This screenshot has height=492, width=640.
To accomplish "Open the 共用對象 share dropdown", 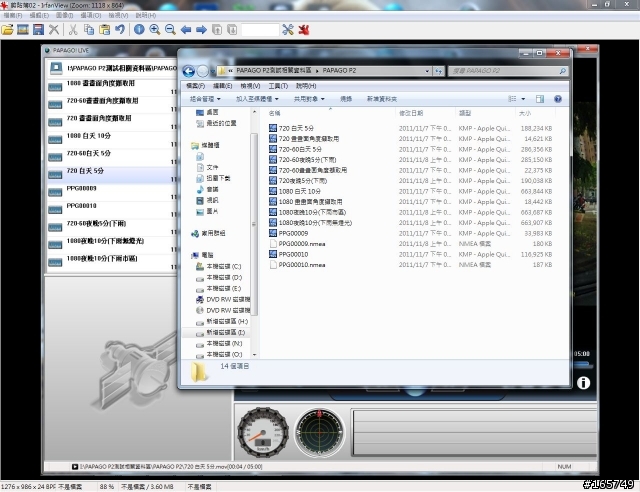I will [x=309, y=99].
